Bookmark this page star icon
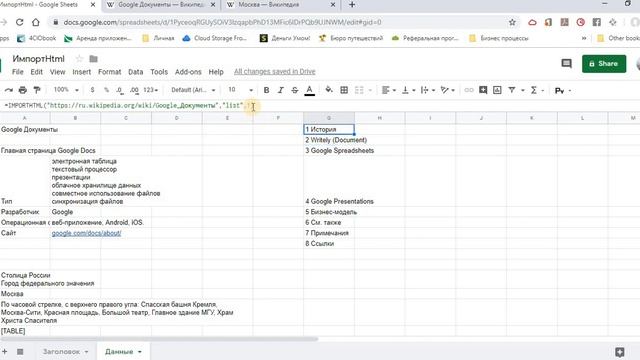This screenshot has width=640, height=360. pyautogui.click(x=512, y=22)
